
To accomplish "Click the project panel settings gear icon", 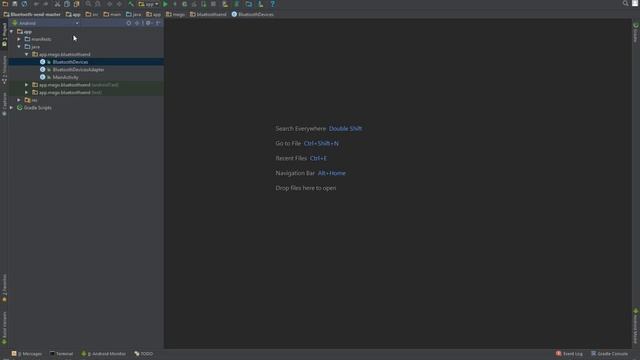I will pos(149,23).
